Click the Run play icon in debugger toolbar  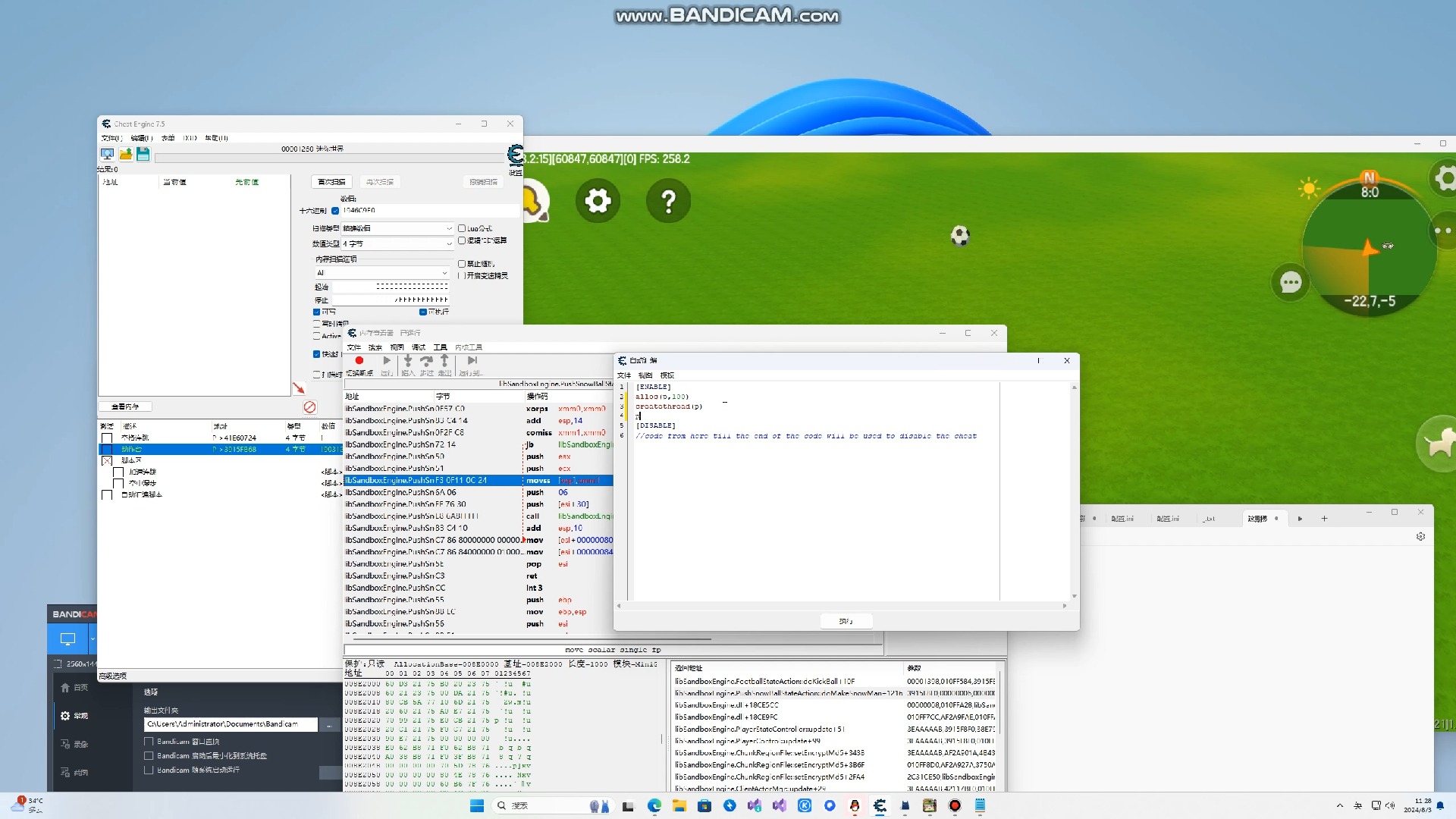387,361
